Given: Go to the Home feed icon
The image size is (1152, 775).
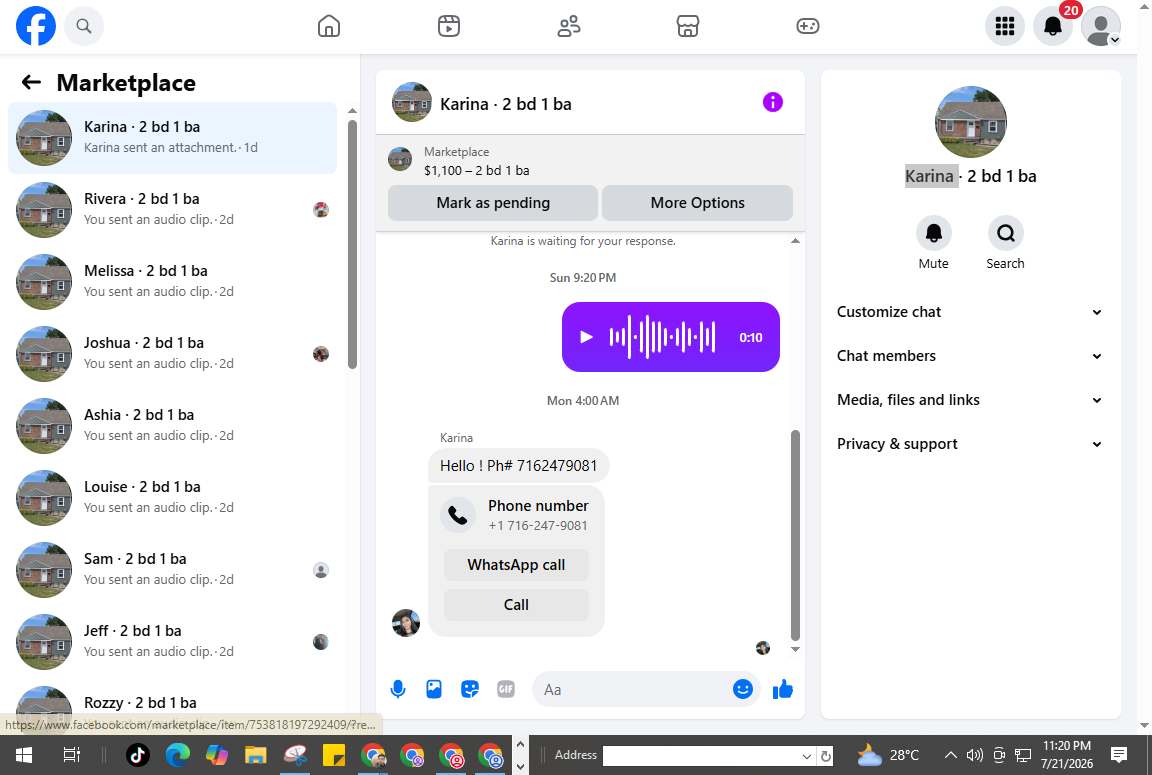Looking at the screenshot, I should (328, 26).
